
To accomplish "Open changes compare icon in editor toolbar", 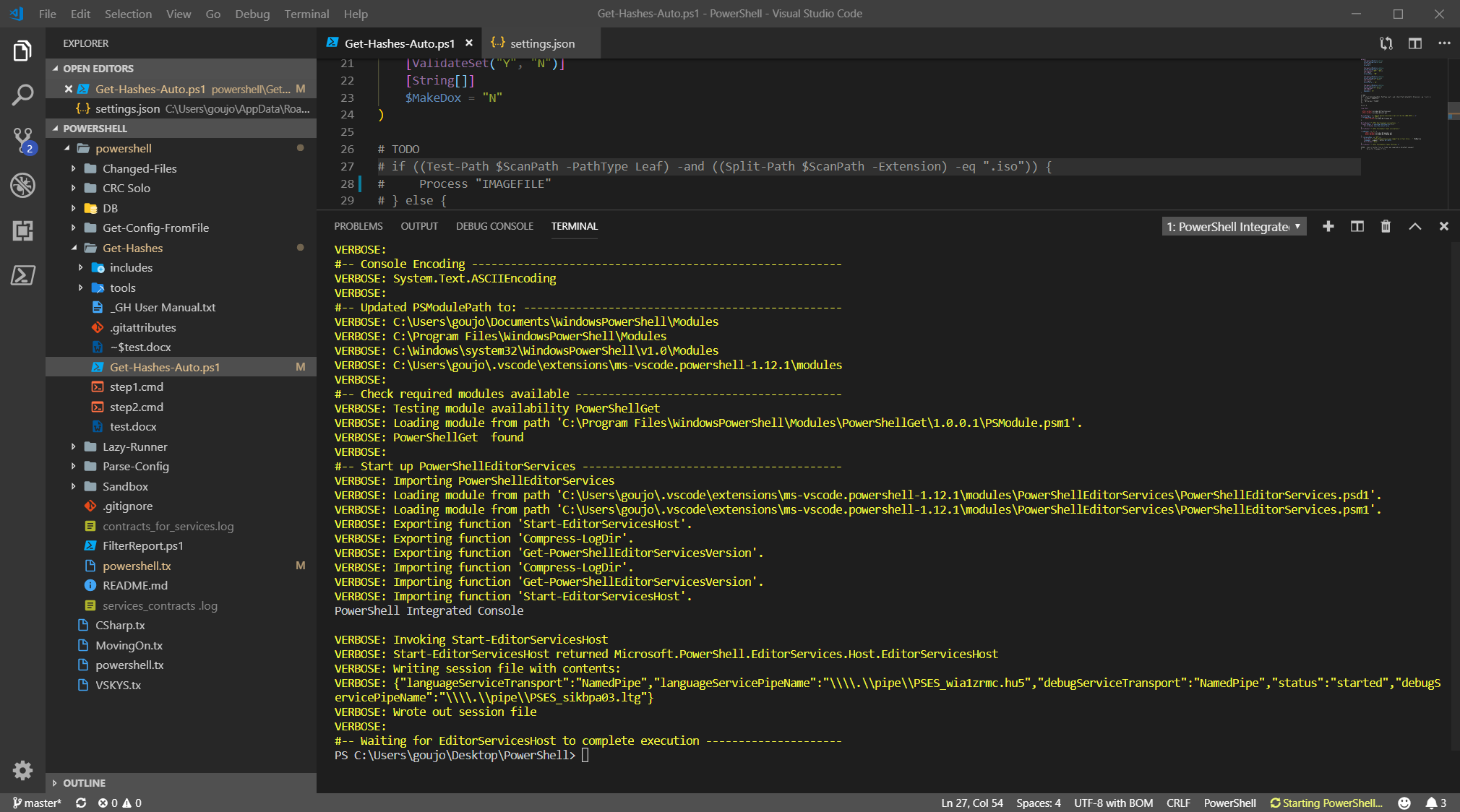I will pos(1386,43).
